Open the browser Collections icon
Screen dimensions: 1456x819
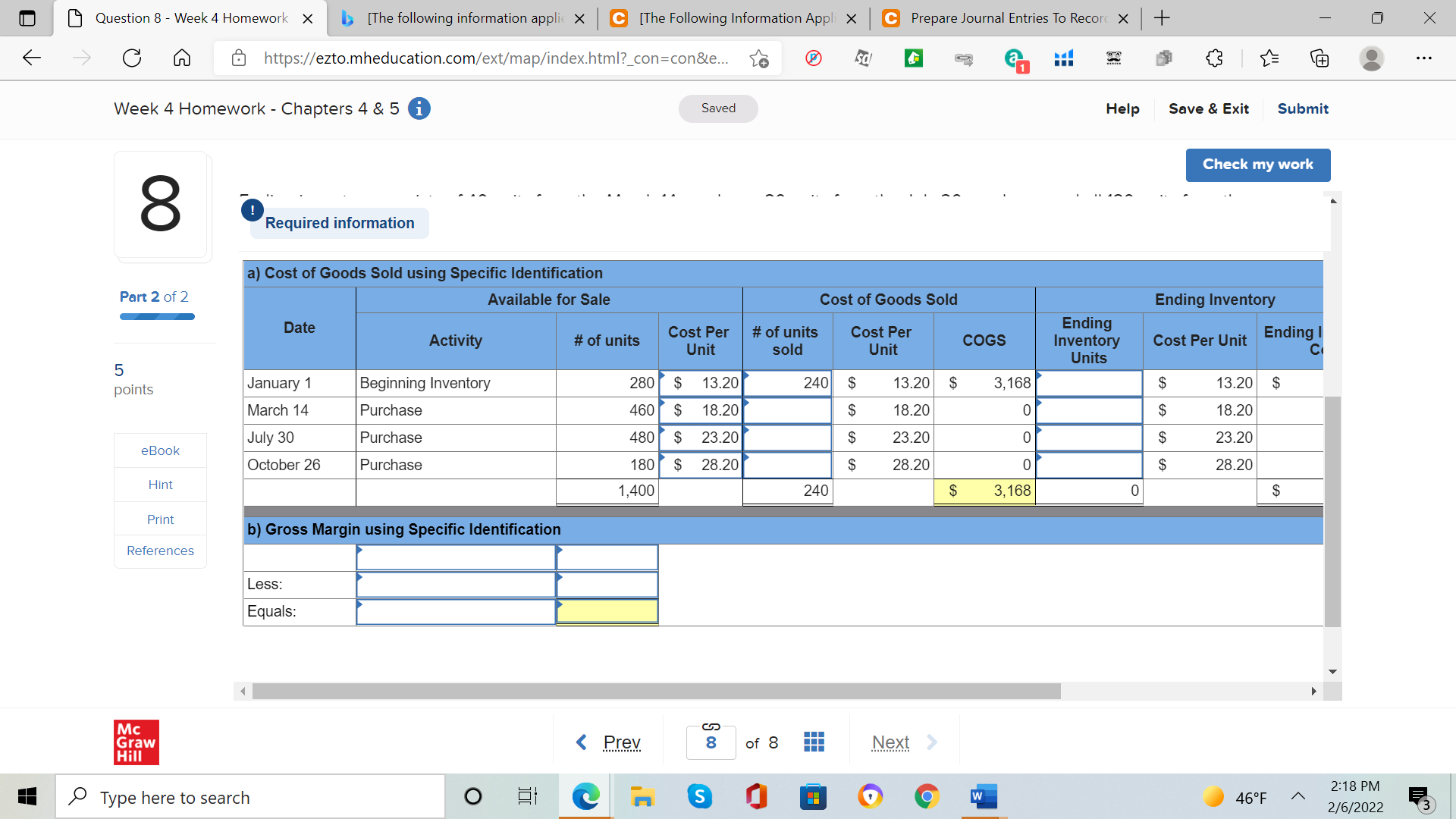[1319, 58]
